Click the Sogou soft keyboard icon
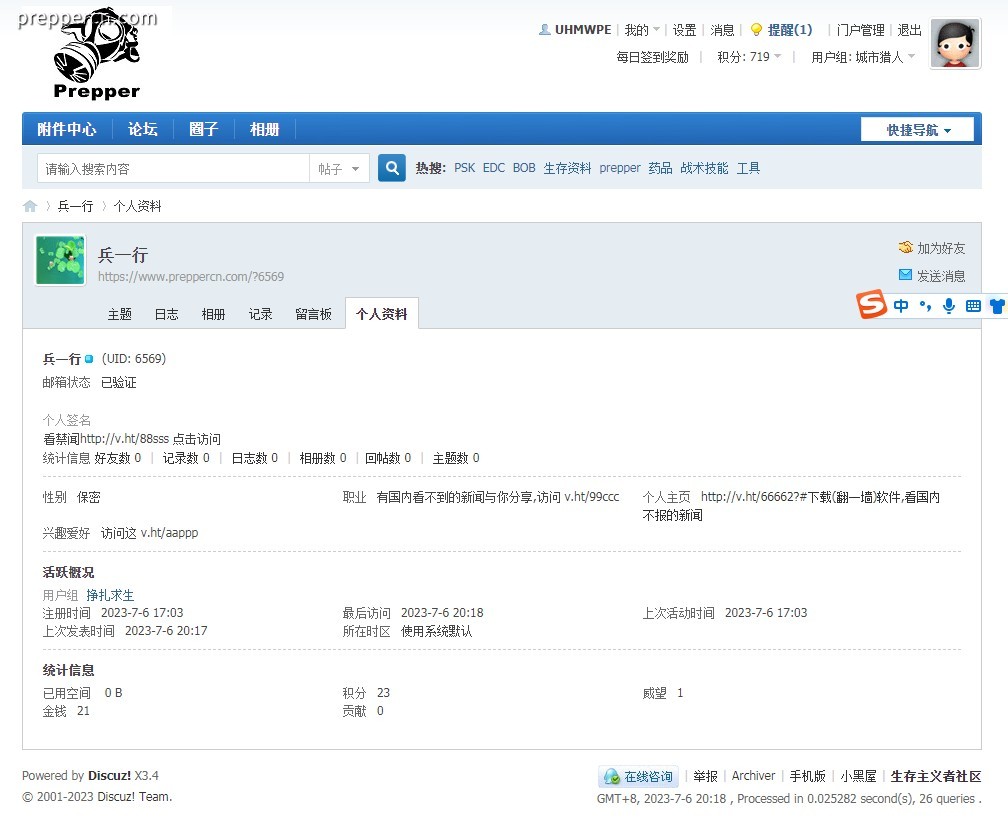 click(x=973, y=306)
